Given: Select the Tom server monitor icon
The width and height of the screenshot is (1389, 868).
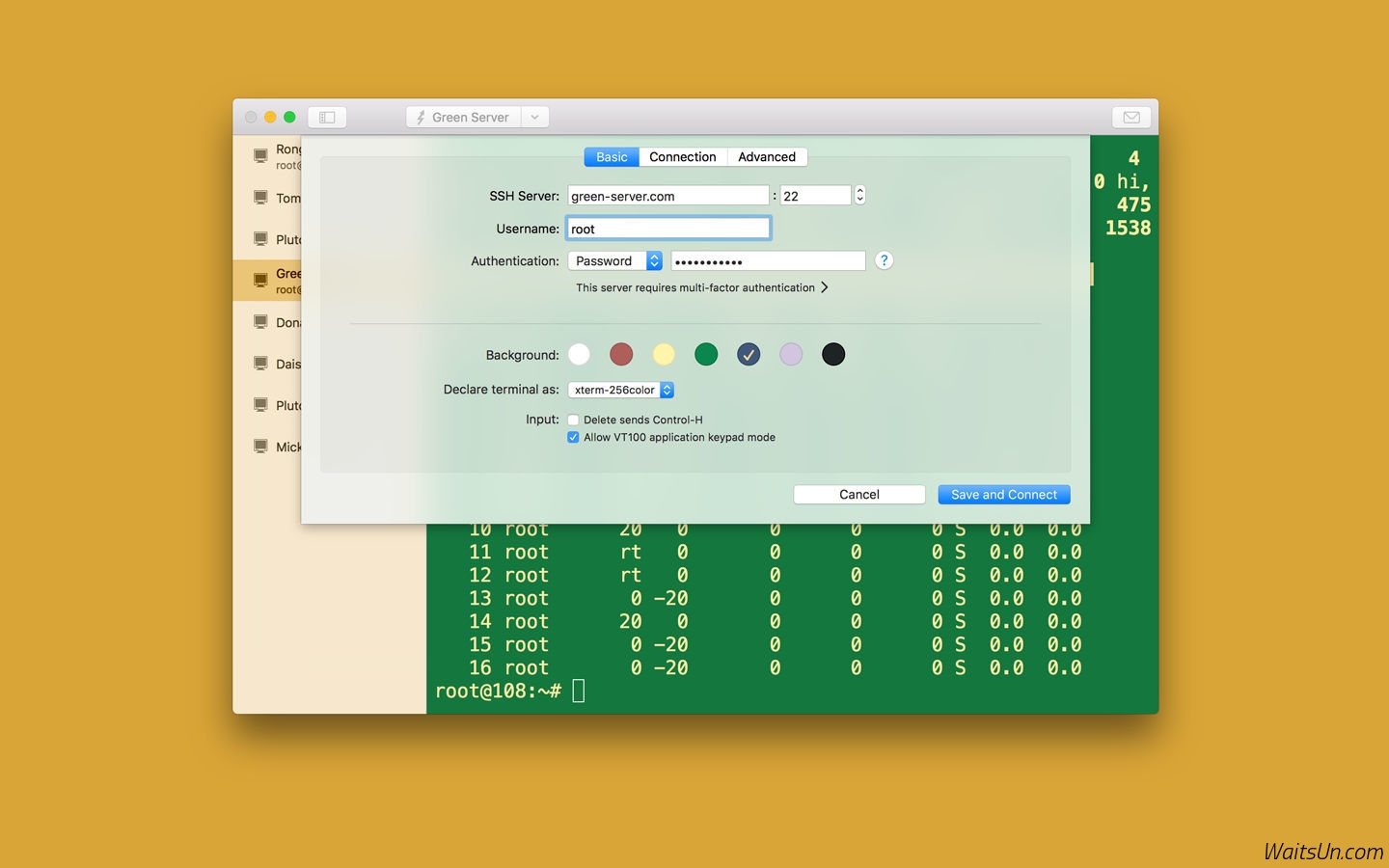Looking at the screenshot, I should [260, 198].
